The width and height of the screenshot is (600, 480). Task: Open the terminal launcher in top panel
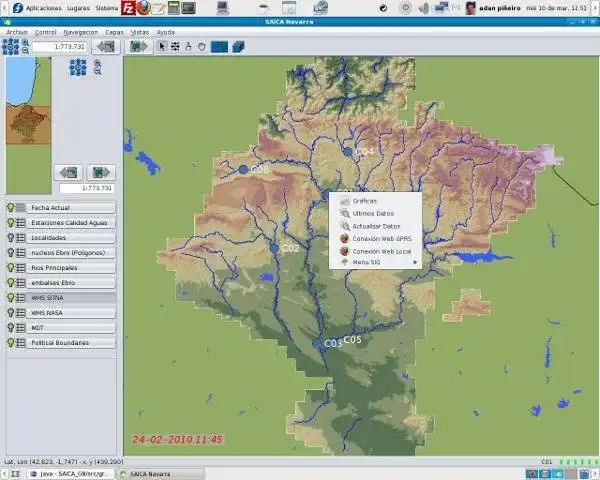(188, 8)
